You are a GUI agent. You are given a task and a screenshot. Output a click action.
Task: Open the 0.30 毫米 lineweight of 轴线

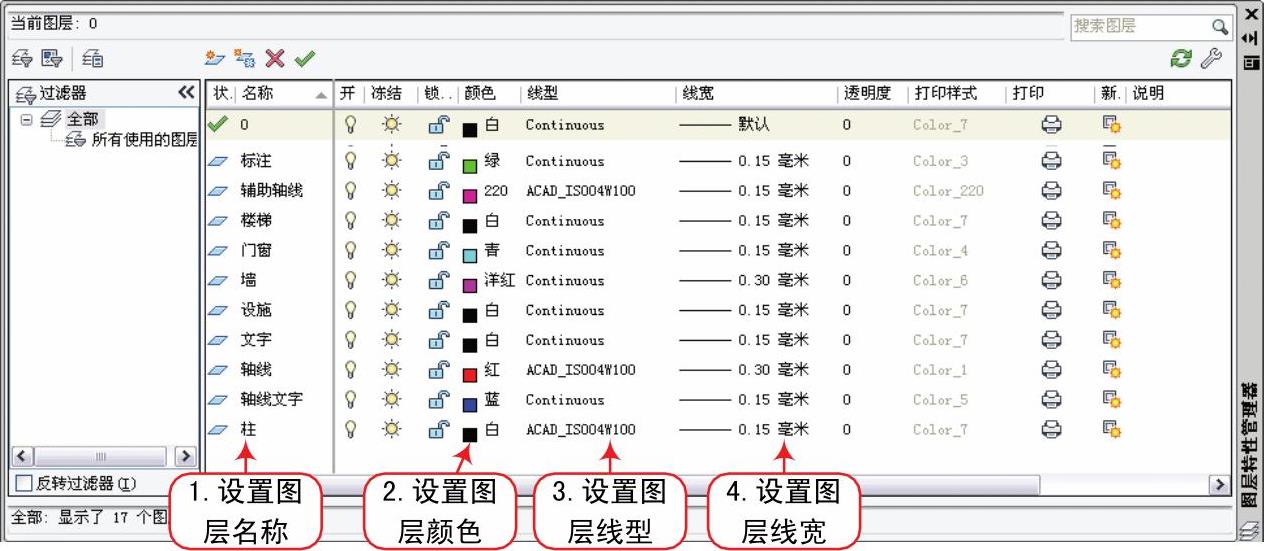(744, 370)
